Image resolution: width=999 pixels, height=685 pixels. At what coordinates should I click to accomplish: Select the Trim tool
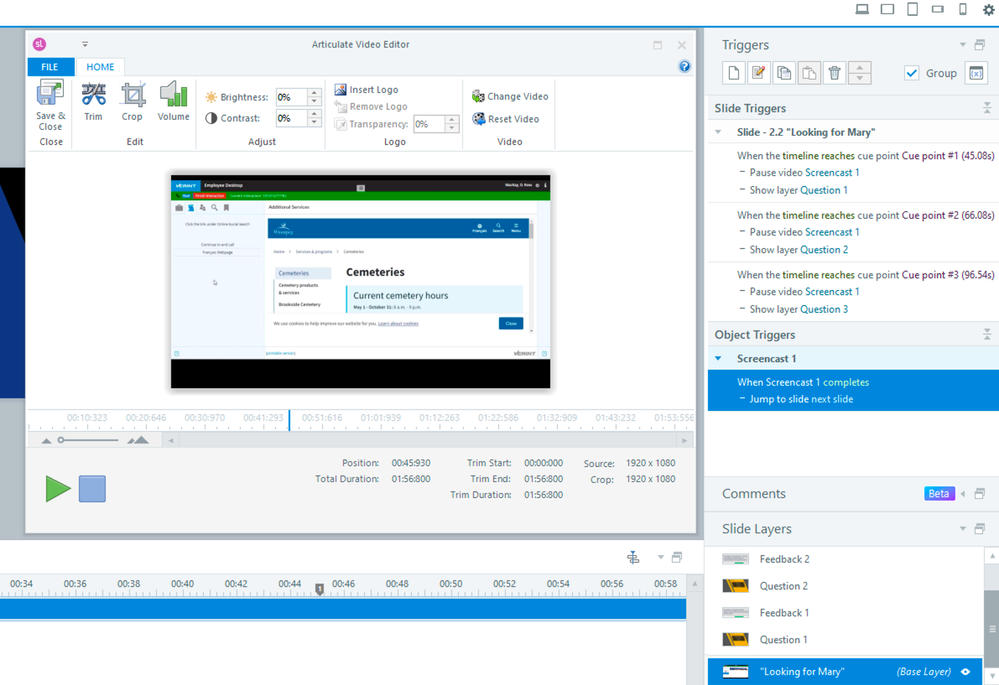[x=93, y=101]
